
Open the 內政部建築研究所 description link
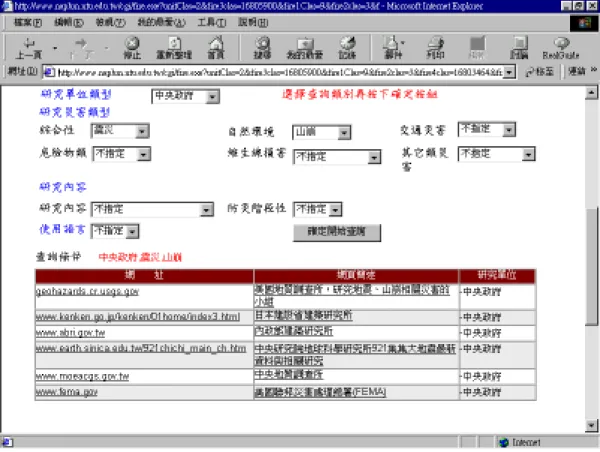[294, 331]
